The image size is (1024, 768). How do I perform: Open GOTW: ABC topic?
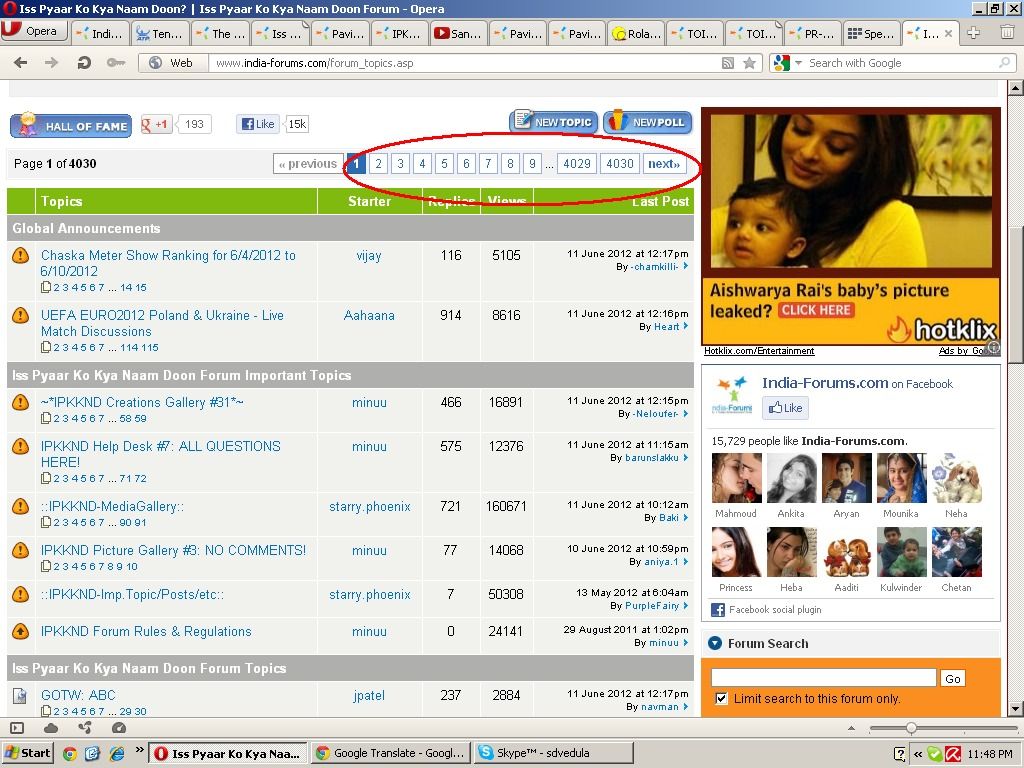pos(78,695)
